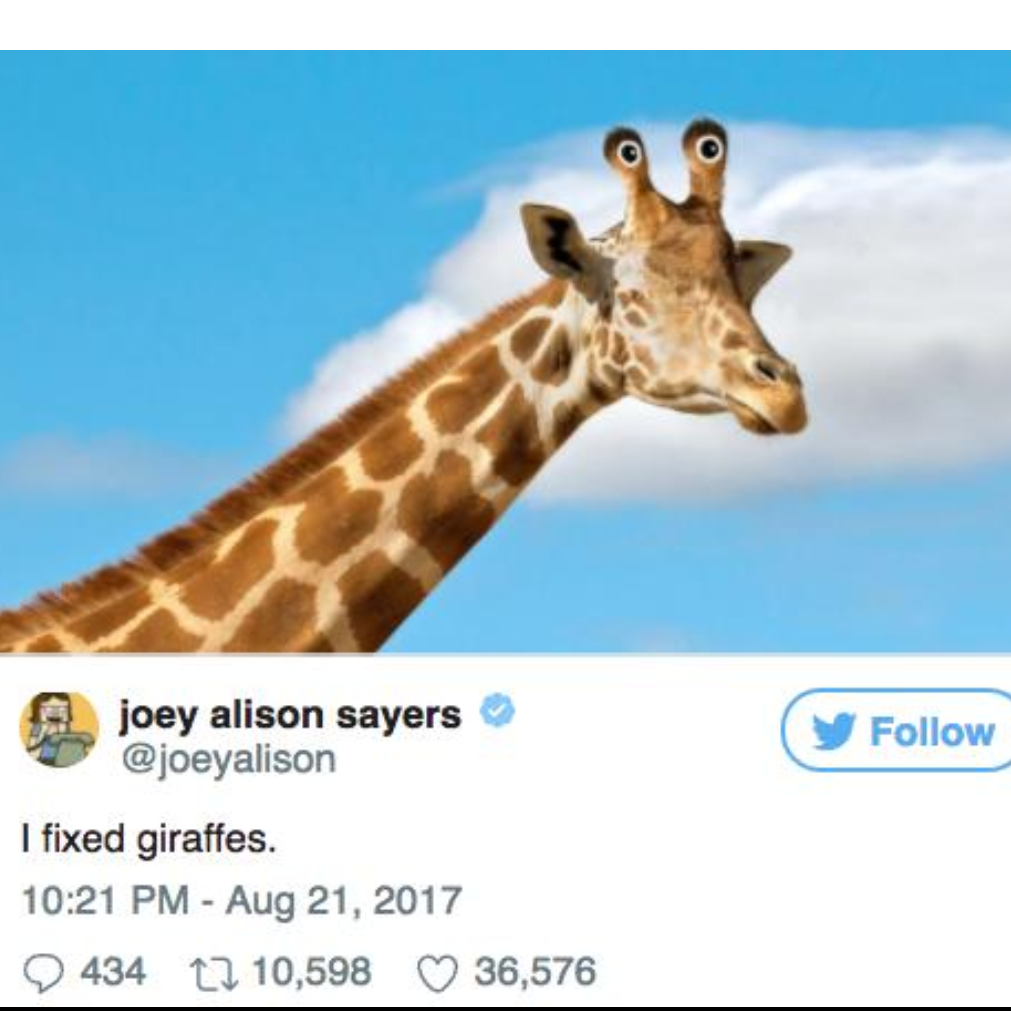Image resolution: width=1011 pixels, height=1011 pixels.
Task: Like the tweet with the heart icon
Action: point(436,972)
